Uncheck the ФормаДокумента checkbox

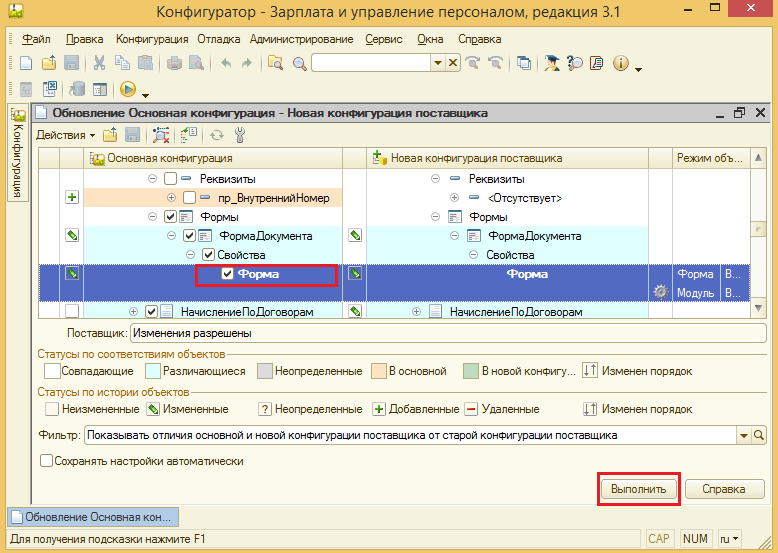(189, 236)
